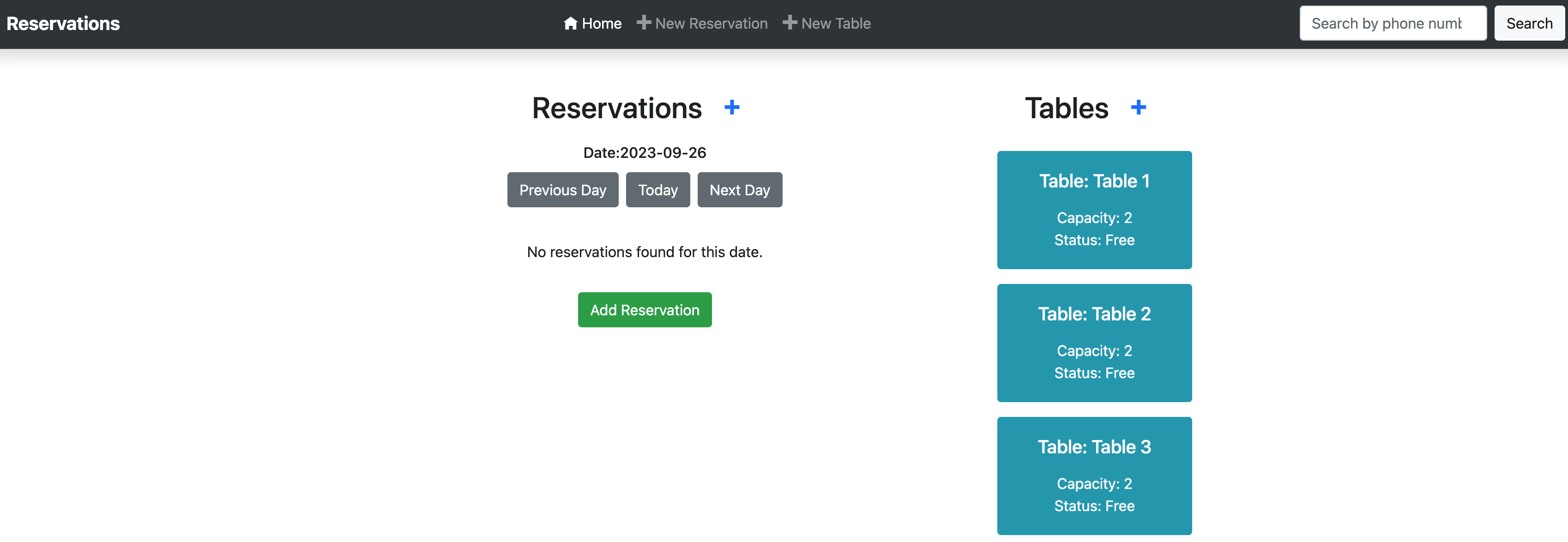Open the Reservations brand link in navbar

[63, 24]
